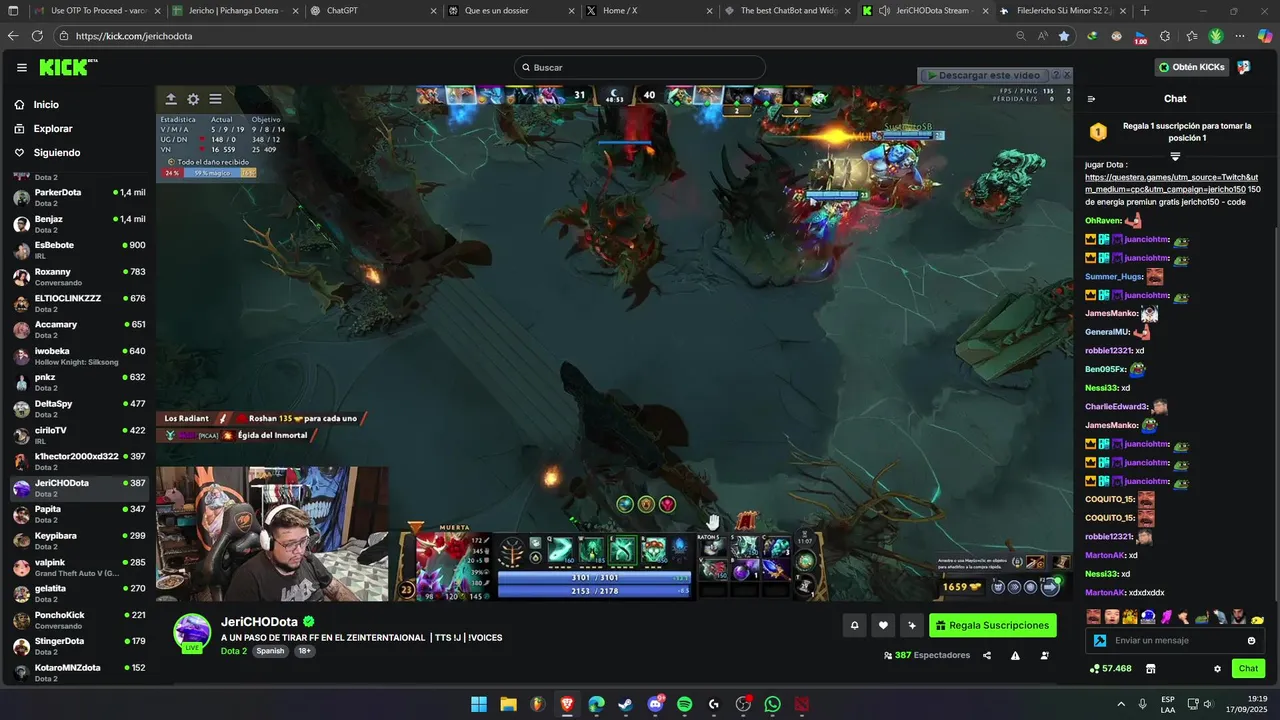Screen dimensions: 1280x720
Task: Click the 387 Espectadores viewer count
Action: point(927,656)
